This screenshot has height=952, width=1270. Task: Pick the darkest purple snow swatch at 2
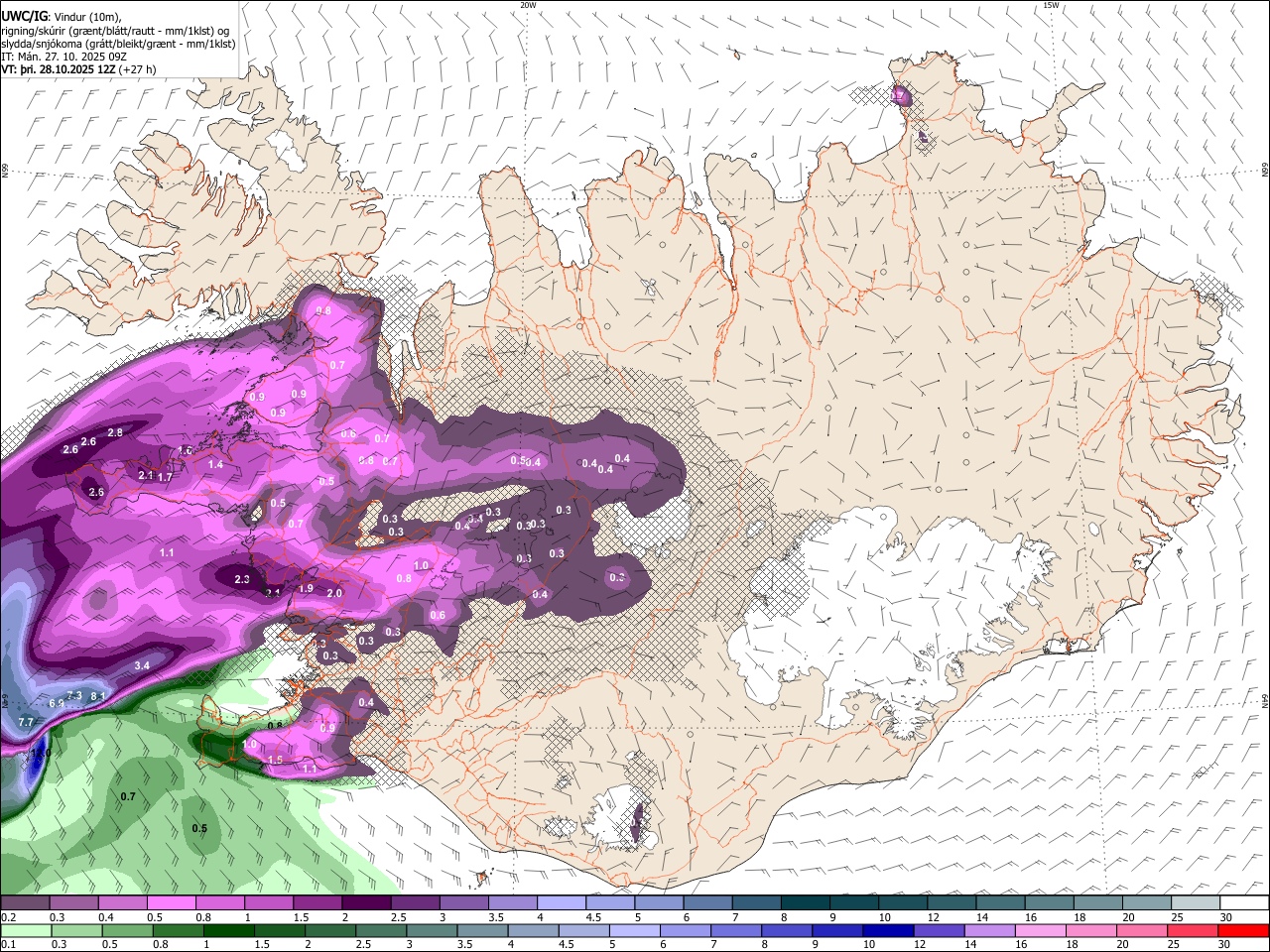click(366, 903)
